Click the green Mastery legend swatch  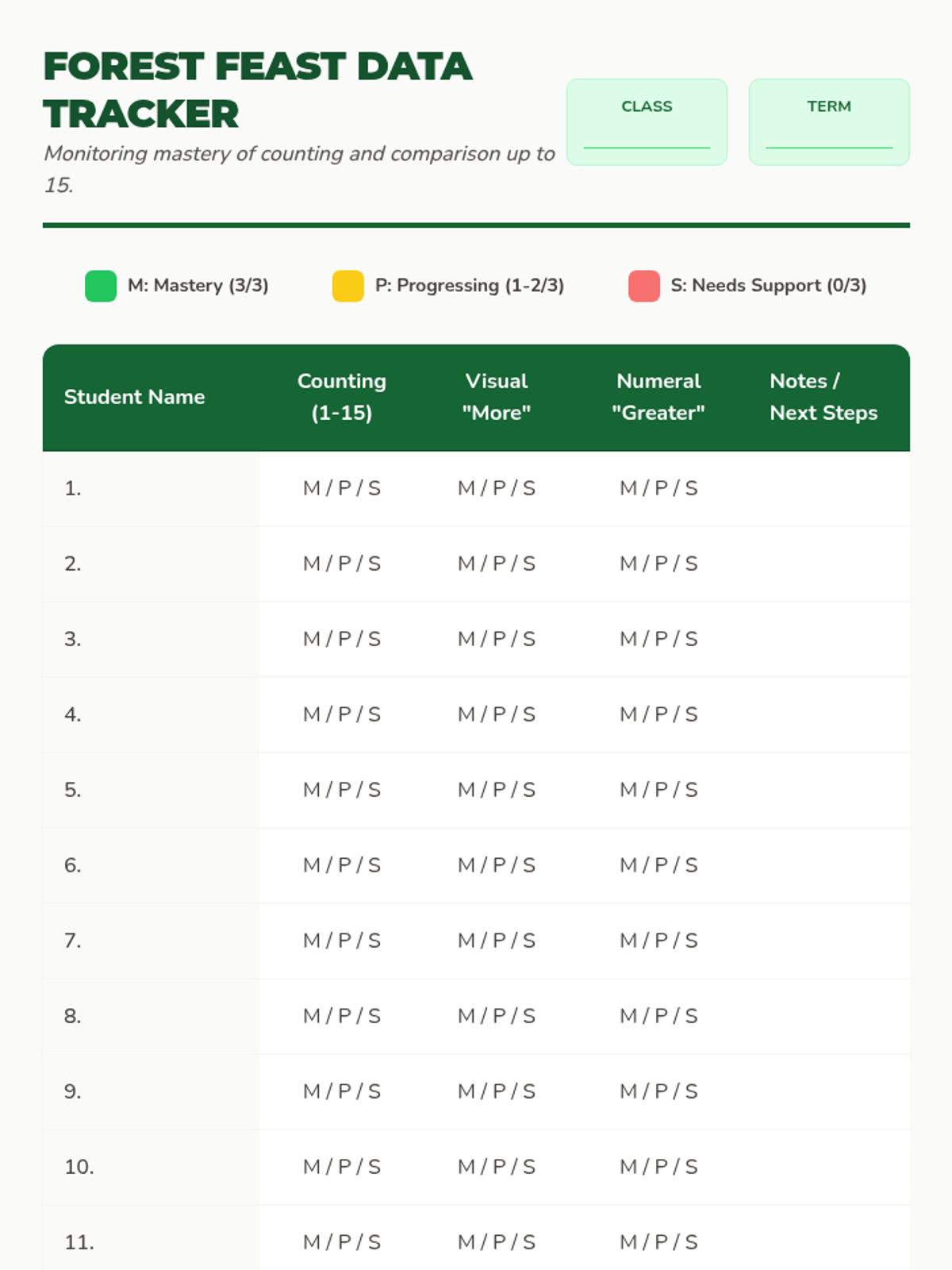[x=101, y=286]
